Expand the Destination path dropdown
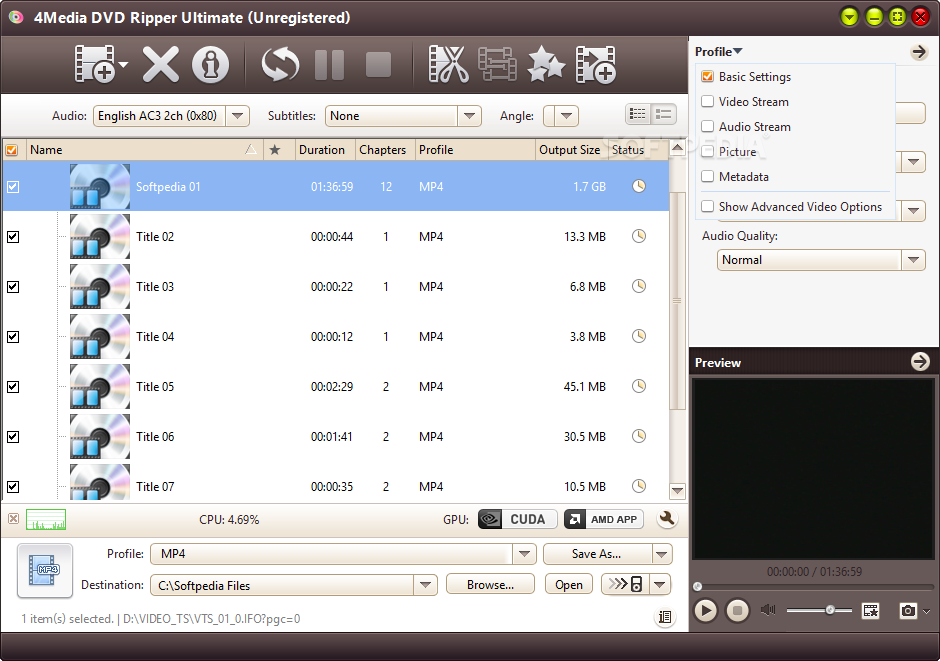This screenshot has width=940, height=661. click(425, 584)
